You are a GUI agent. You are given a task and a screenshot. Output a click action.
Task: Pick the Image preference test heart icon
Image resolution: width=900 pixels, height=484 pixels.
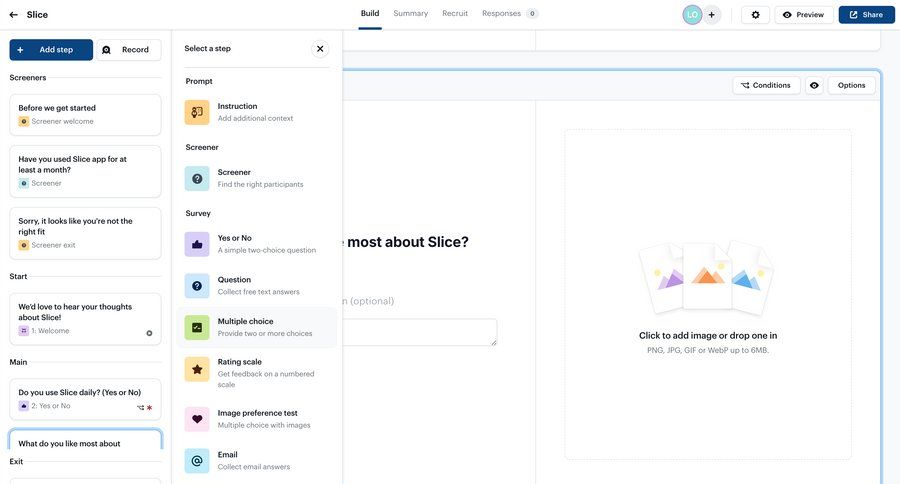pyautogui.click(x=197, y=419)
